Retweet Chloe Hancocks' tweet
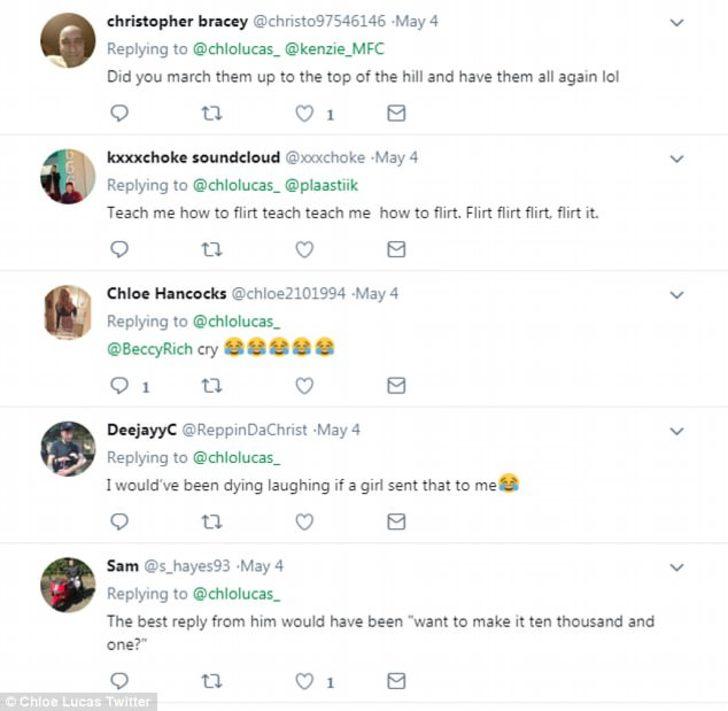This screenshot has width=728, height=711. point(211,386)
